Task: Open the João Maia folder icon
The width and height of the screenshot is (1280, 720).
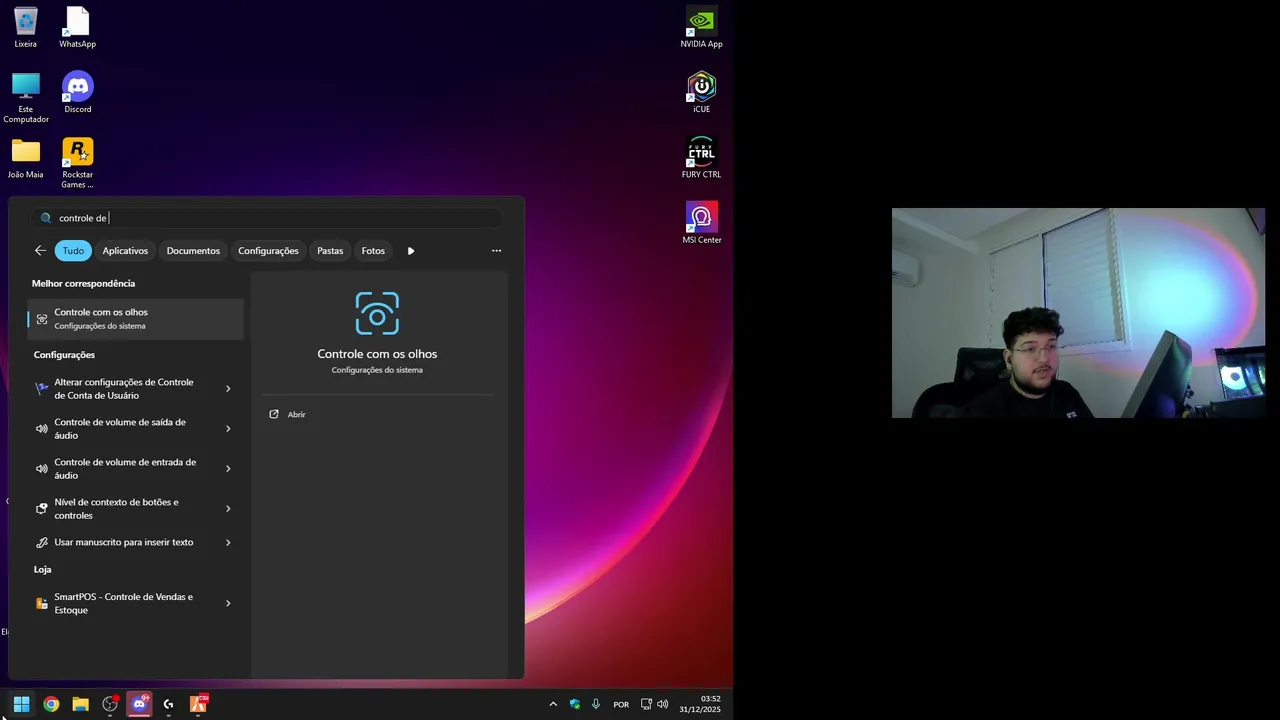Action: [x=26, y=158]
